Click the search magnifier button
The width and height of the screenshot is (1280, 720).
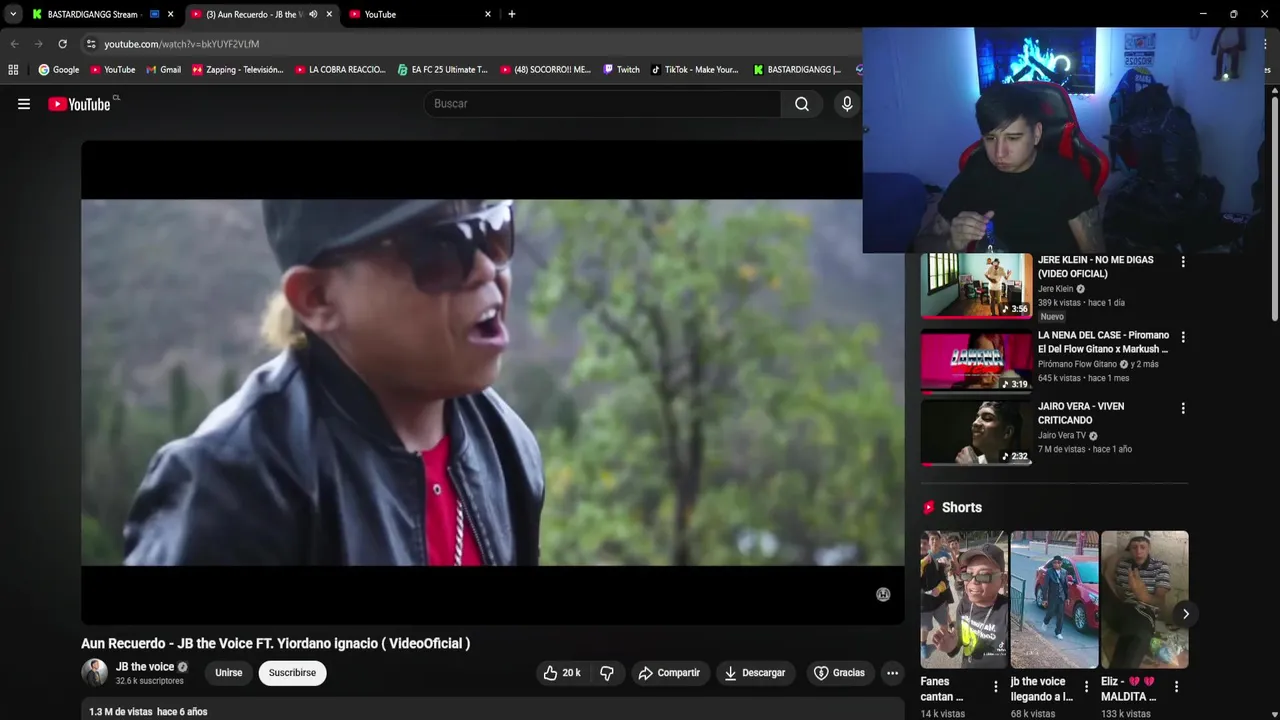802,104
